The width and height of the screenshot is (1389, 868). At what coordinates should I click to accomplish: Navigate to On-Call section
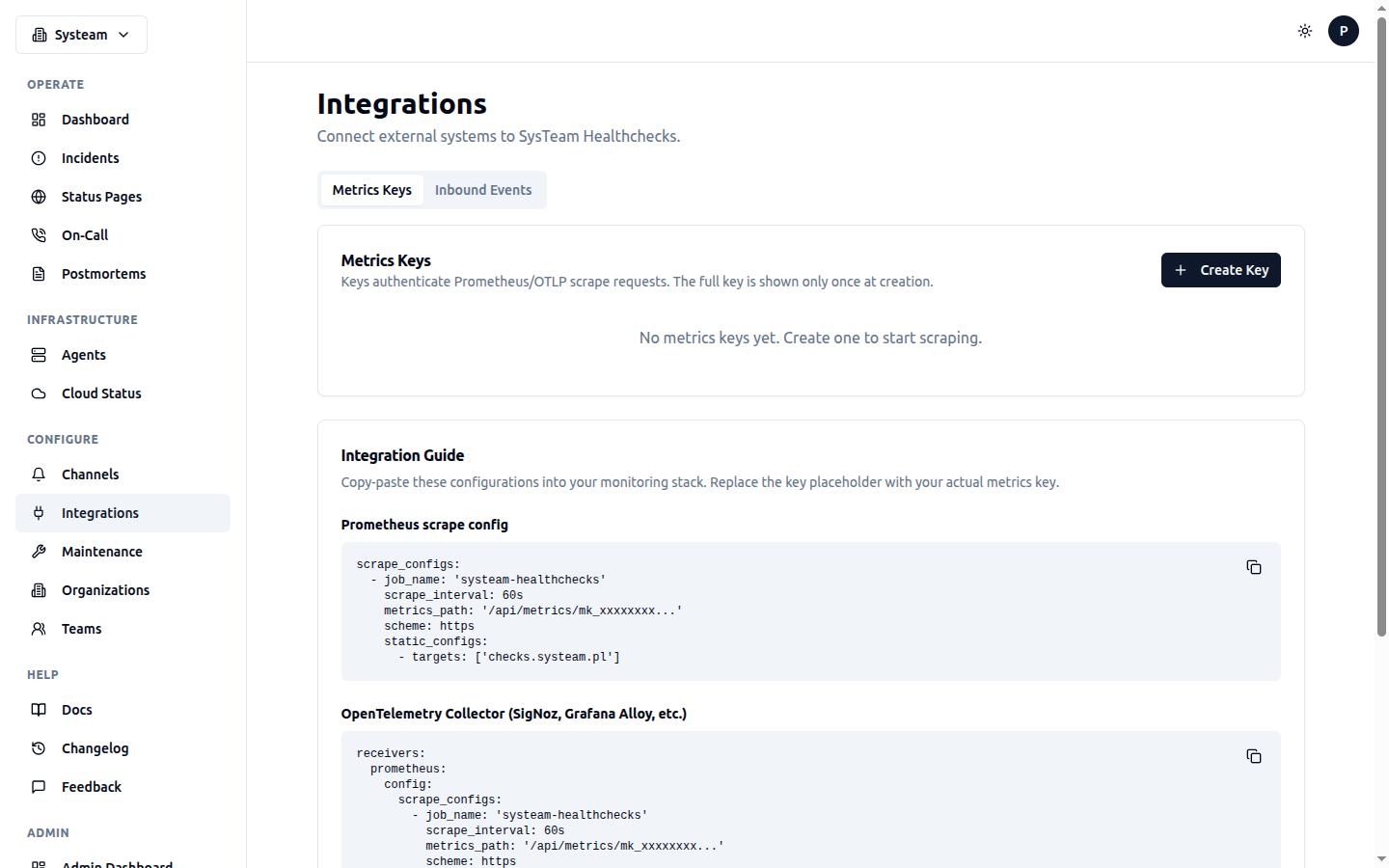click(x=123, y=235)
